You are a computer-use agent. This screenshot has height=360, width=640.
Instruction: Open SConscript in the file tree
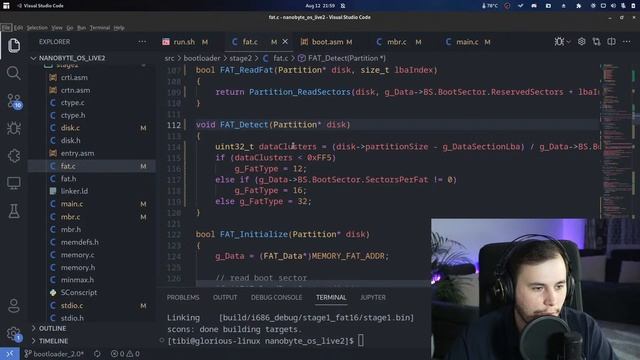(79, 293)
